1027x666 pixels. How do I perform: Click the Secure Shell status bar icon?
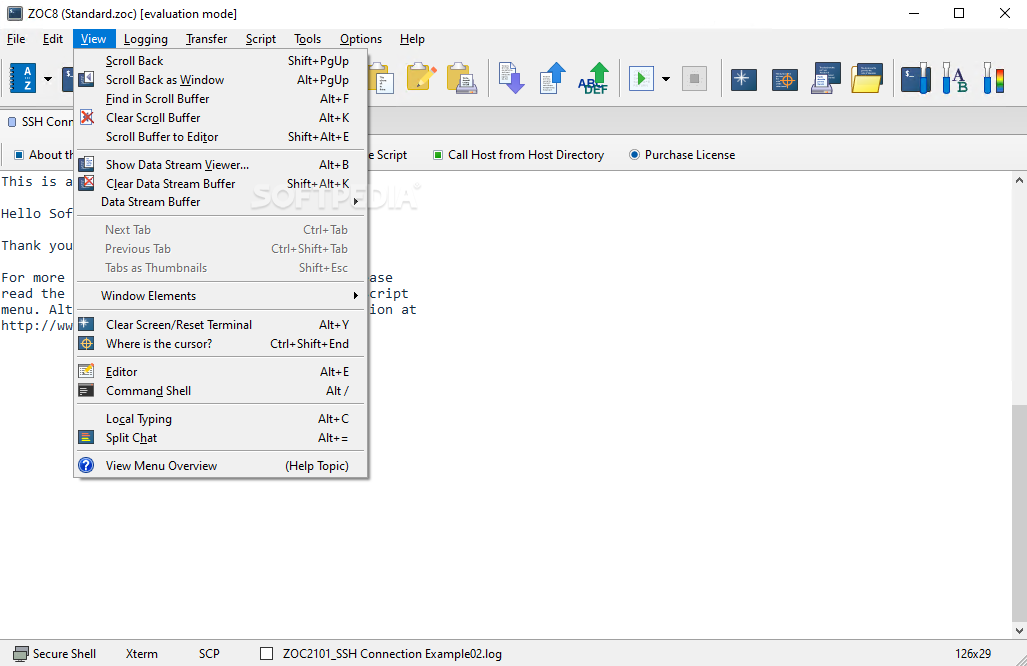click(21, 654)
